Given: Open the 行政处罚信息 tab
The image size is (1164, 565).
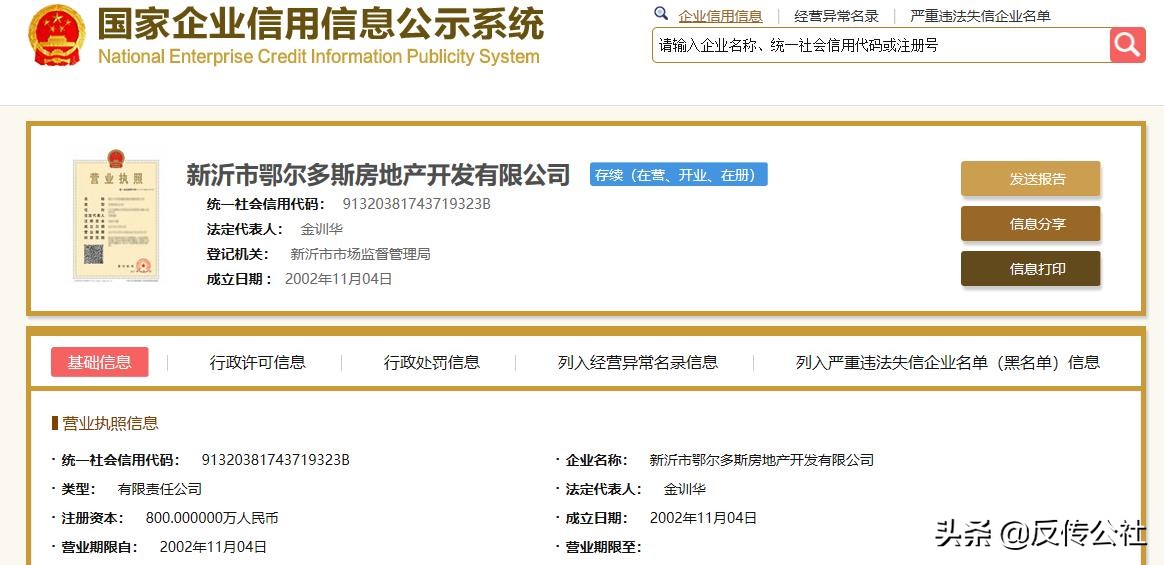Looking at the screenshot, I should (431, 362).
